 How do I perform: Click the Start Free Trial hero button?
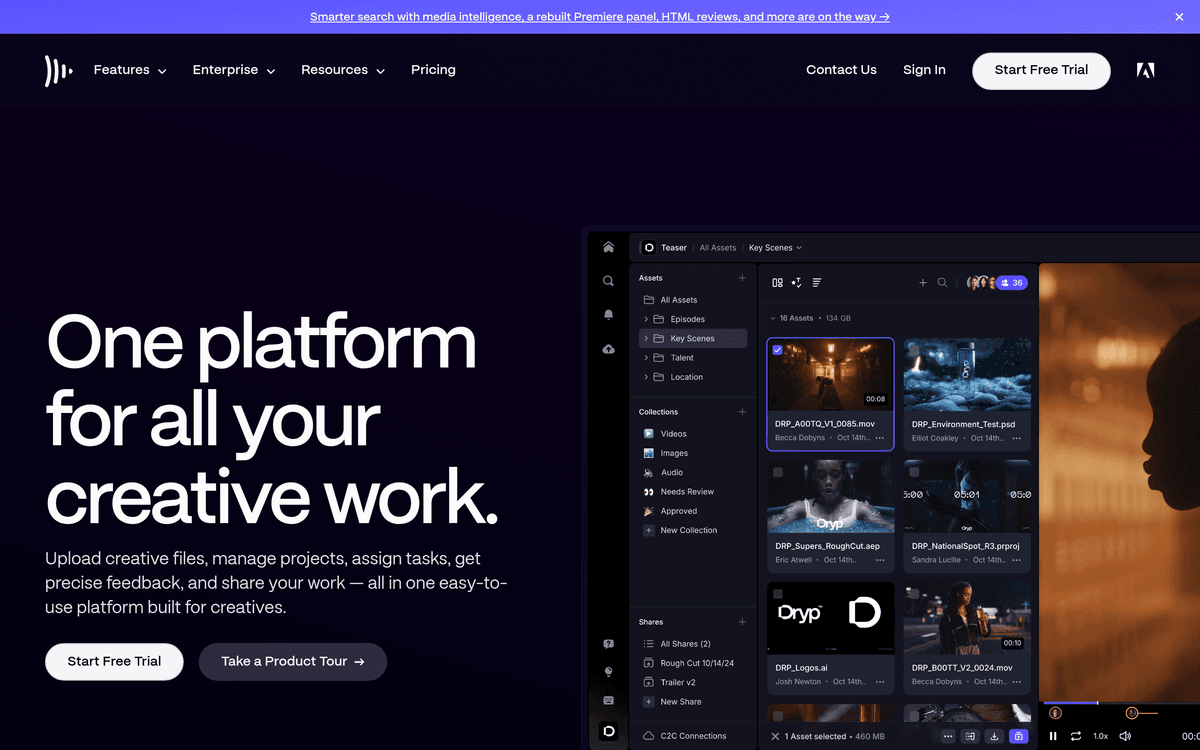114,662
